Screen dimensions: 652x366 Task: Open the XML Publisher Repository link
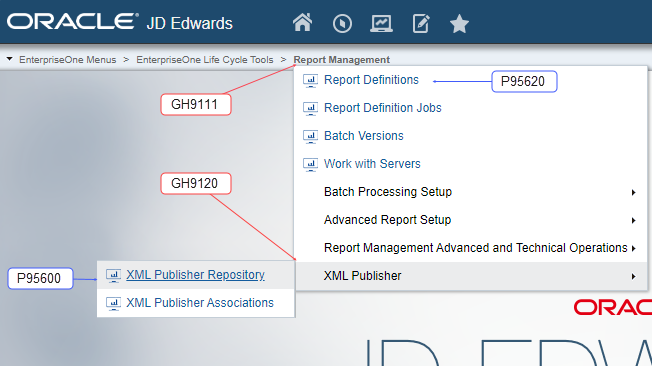point(195,274)
